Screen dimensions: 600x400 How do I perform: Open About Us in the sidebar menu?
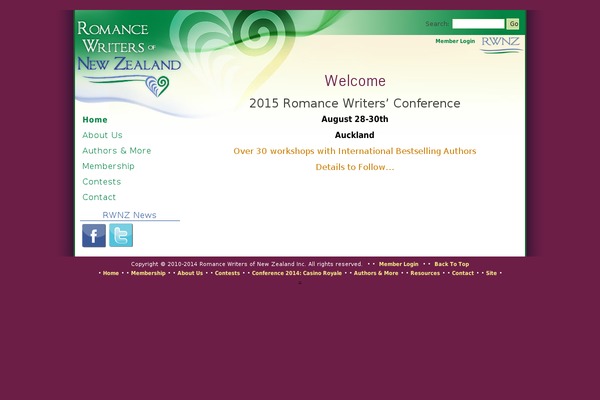[102, 135]
